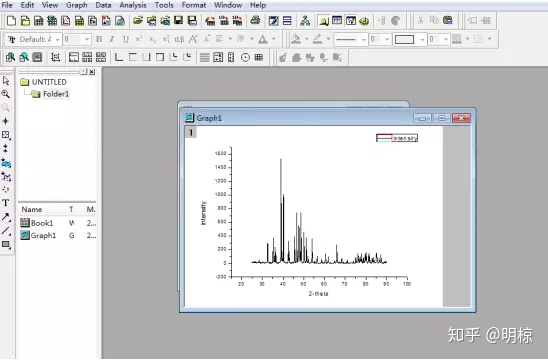
Task: Minimize the Graph1 window
Action: (x=422, y=118)
